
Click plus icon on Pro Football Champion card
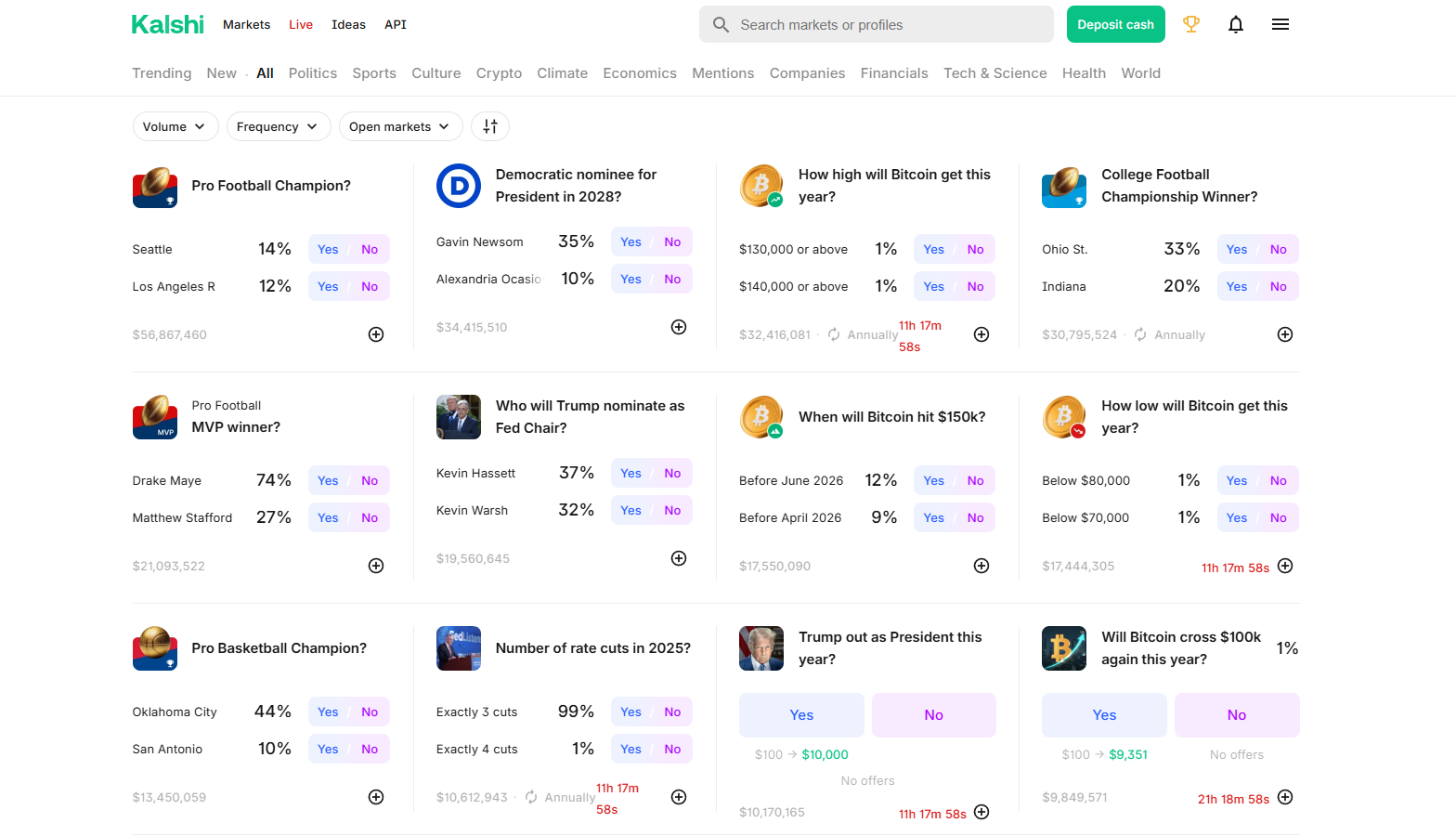[376, 334]
